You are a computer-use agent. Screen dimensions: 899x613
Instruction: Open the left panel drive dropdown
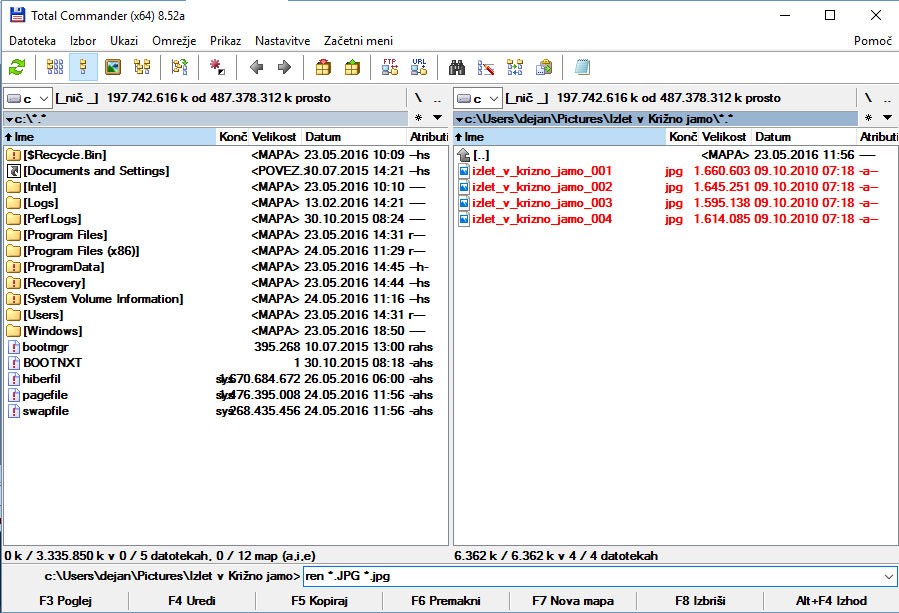(27, 98)
